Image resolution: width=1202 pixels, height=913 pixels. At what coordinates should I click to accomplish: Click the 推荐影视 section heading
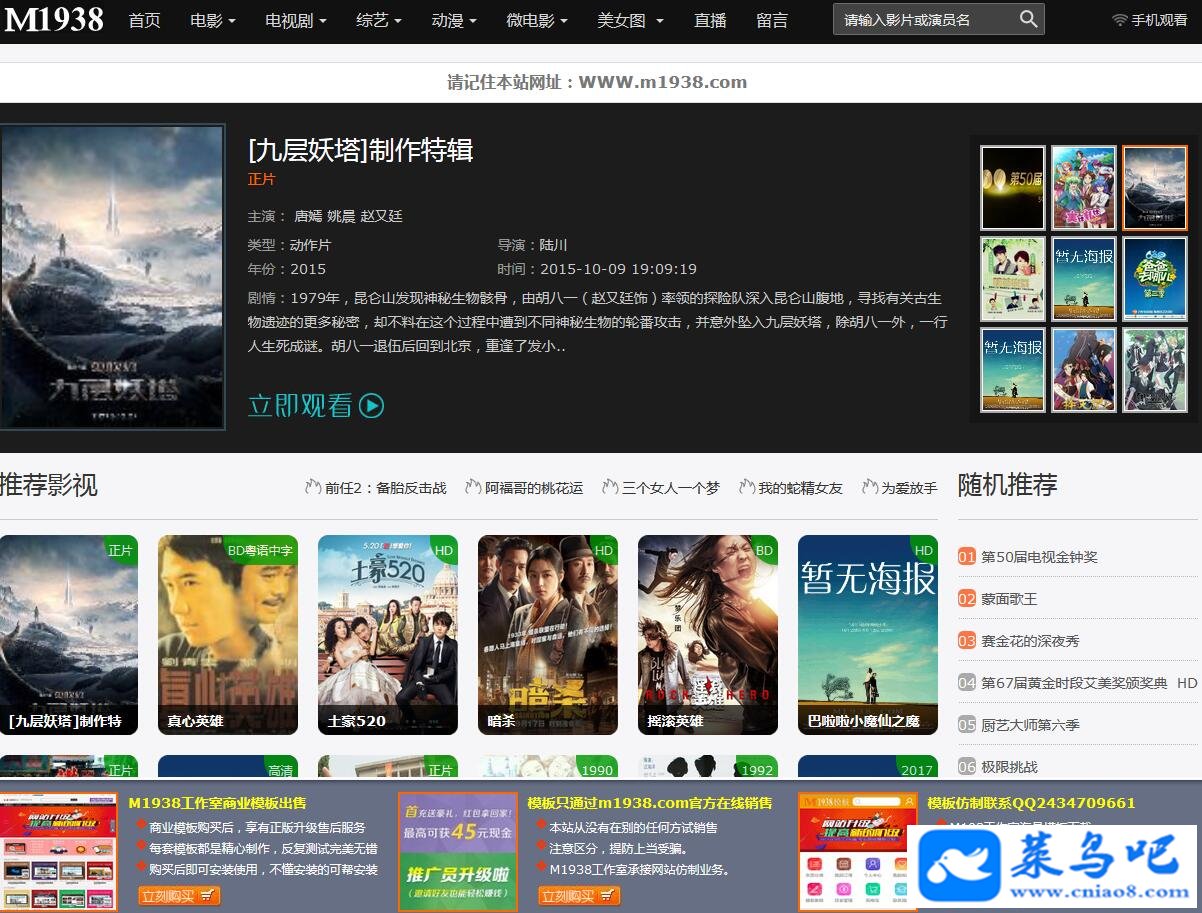click(49, 485)
